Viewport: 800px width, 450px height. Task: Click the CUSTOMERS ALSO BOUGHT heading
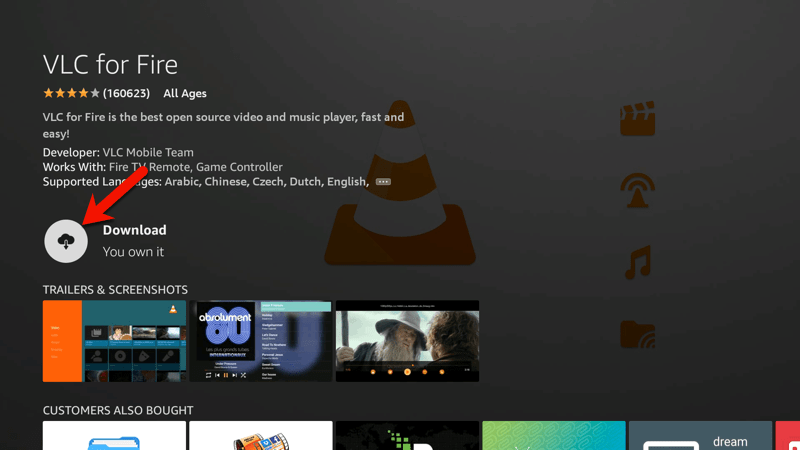click(x=118, y=411)
